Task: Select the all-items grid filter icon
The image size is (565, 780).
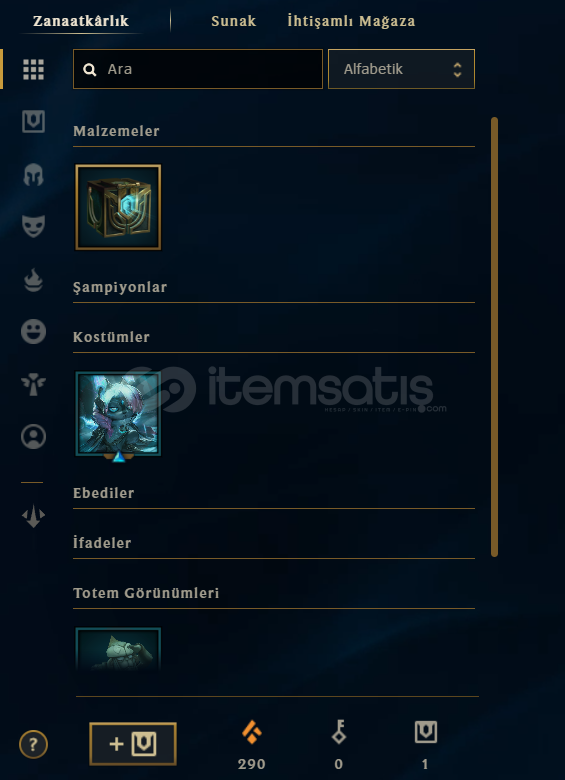Action: pyautogui.click(x=33, y=69)
